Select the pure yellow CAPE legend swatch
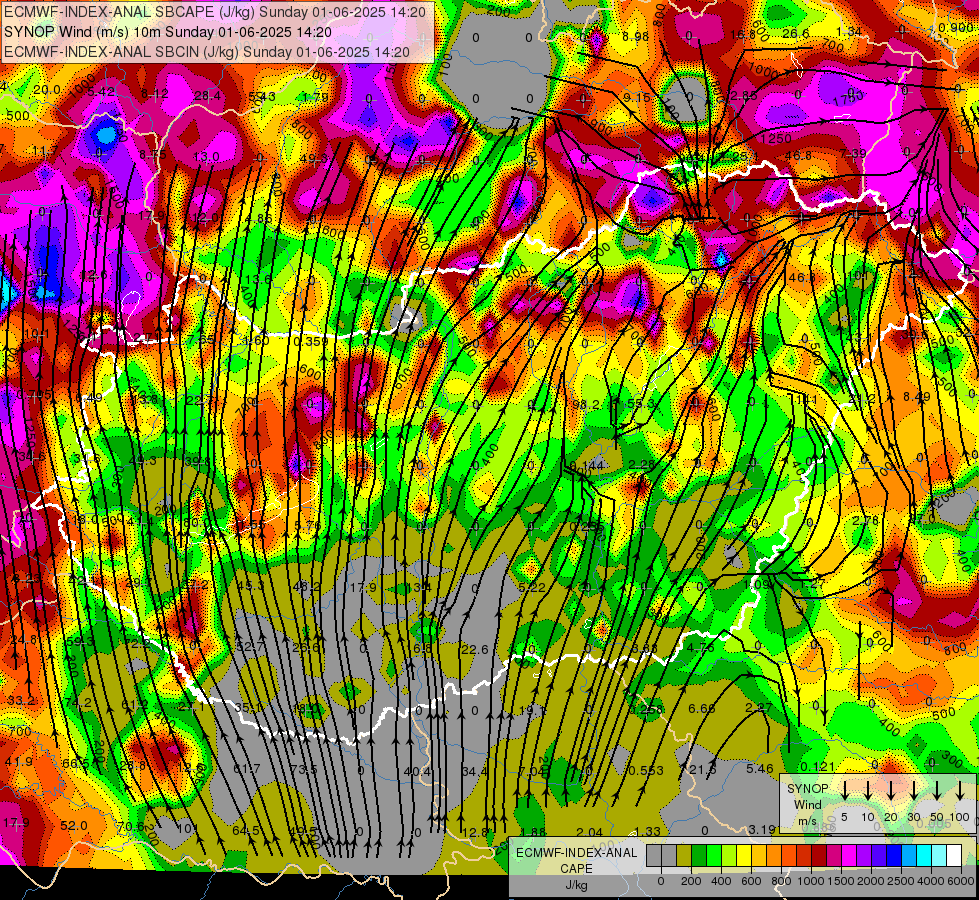979x900 pixels. click(x=744, y=856)
